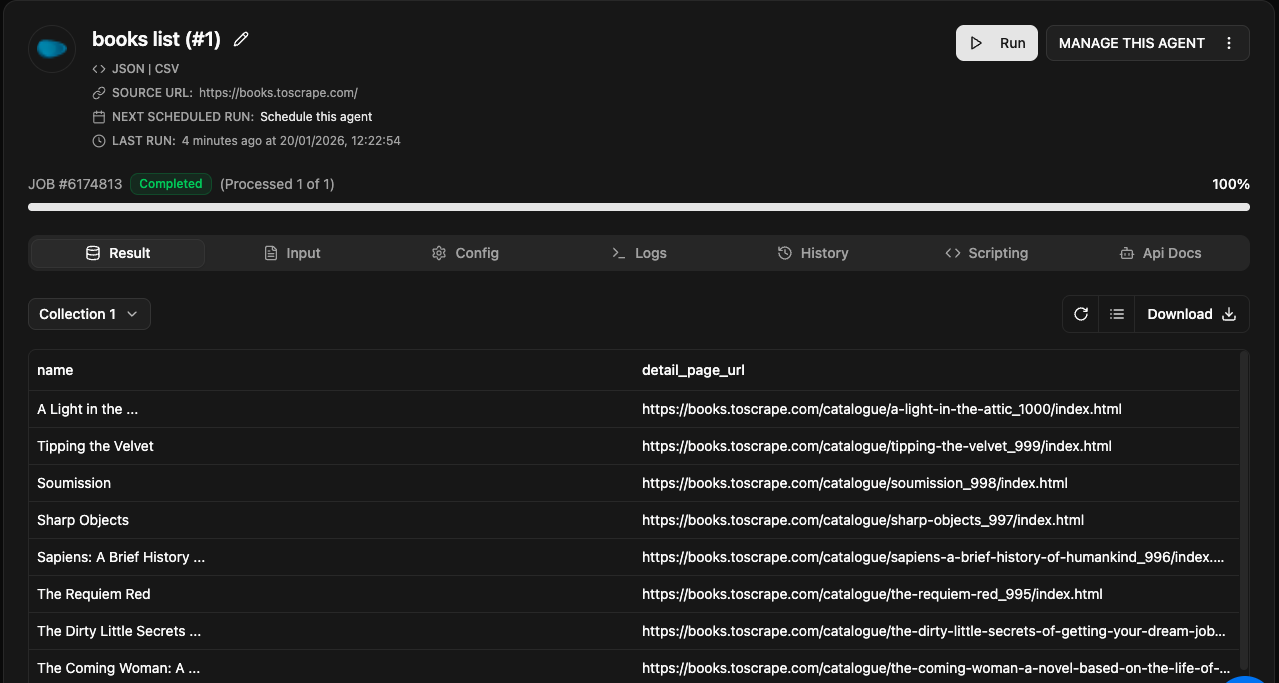
Task: Click the pencil icon to rename agent
Action: pyautogui.click(x=241, y=40)
